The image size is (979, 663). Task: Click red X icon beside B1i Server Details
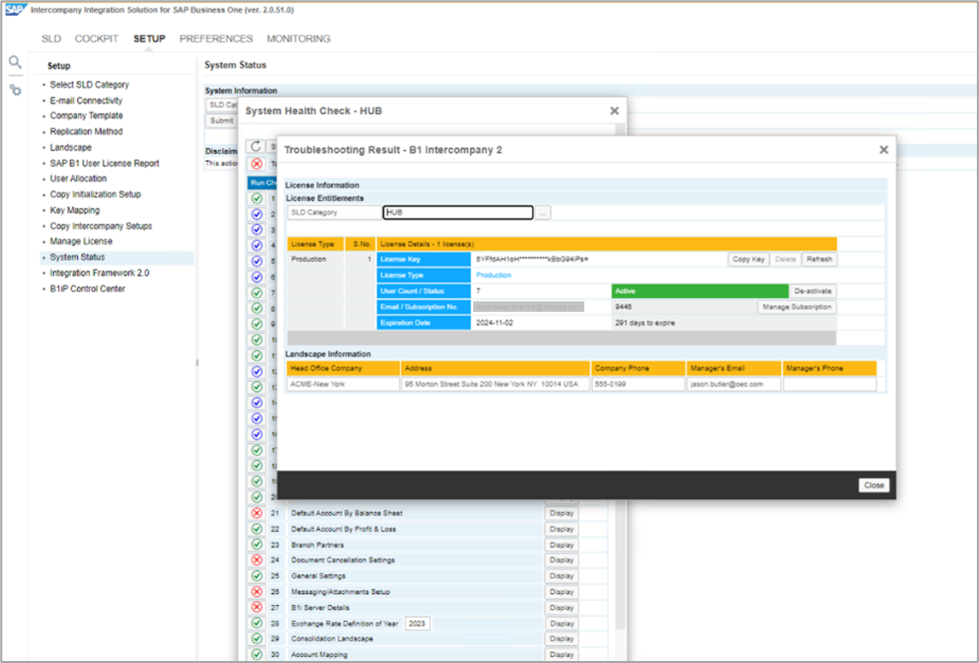point(257,607)
